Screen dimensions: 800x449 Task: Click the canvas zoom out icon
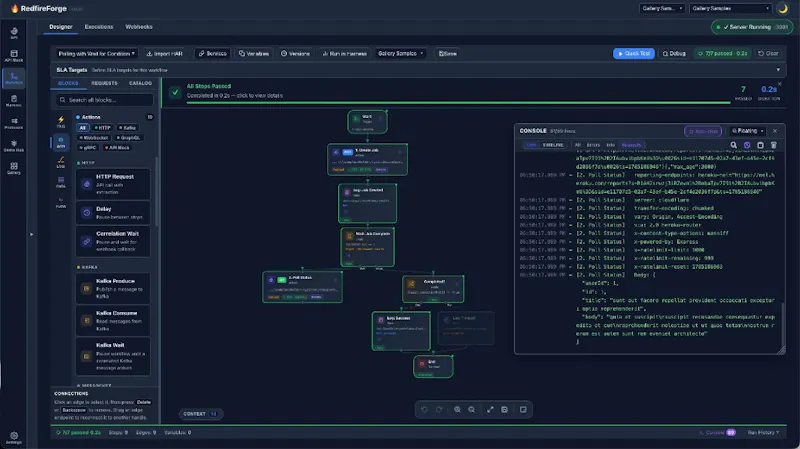tap(471, 409)
